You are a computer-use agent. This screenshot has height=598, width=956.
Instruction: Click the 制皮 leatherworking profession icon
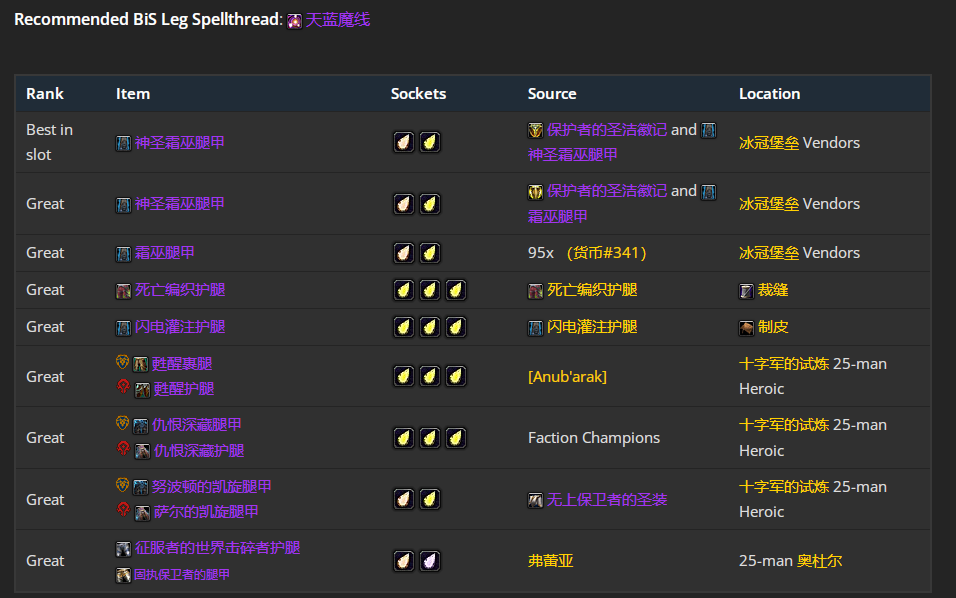[746, 326]
